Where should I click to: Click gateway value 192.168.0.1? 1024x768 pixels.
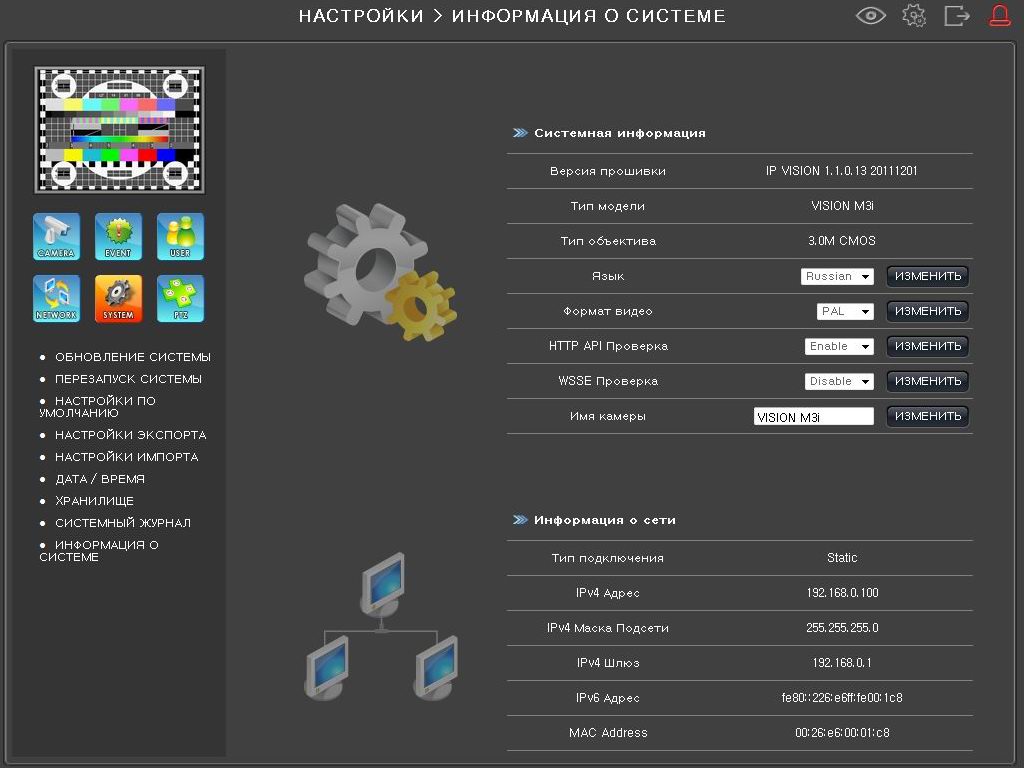point(842,663)
